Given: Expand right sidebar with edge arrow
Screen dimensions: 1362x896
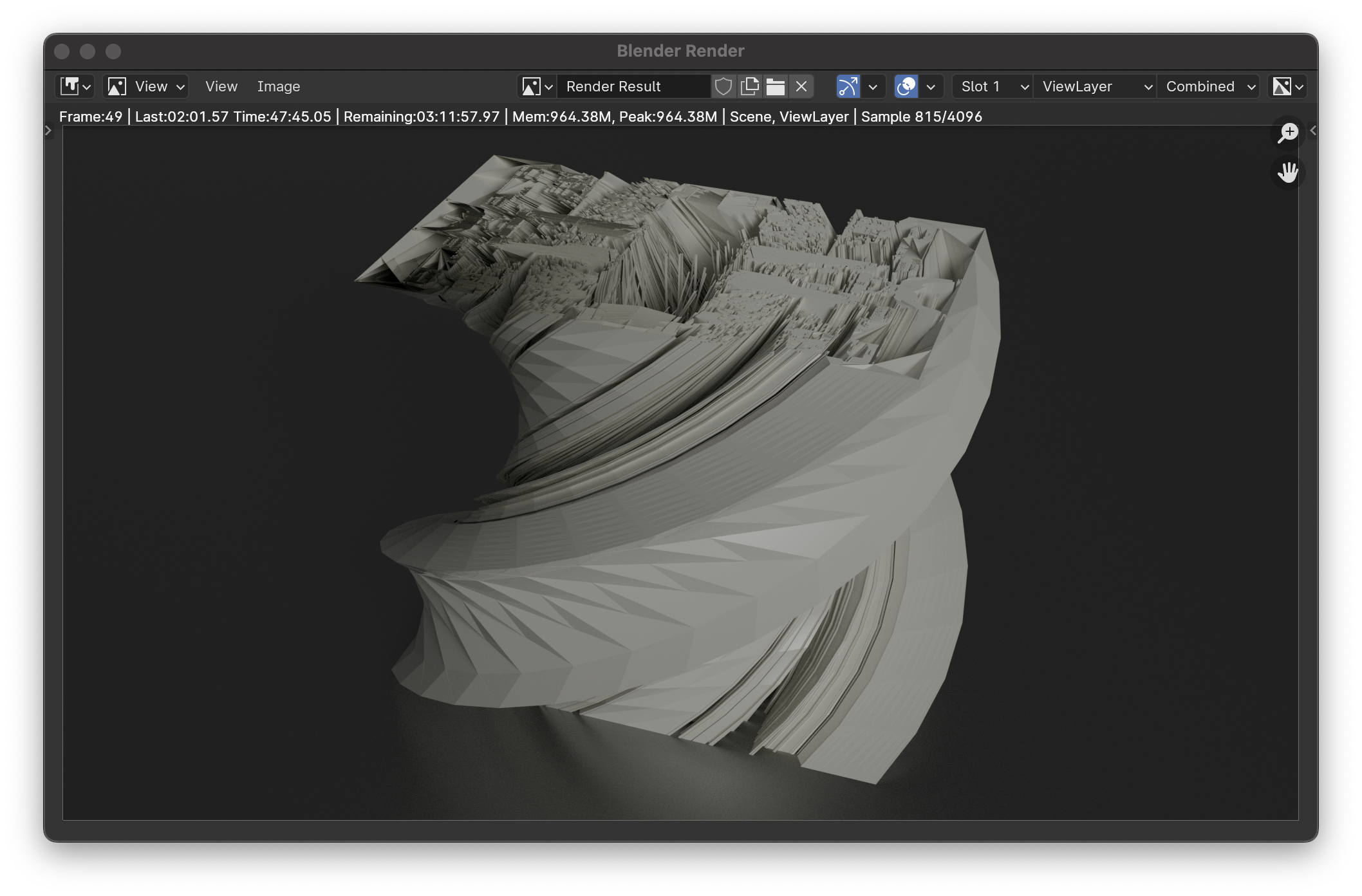Looking at the screenshot, I should point(1313,131).
